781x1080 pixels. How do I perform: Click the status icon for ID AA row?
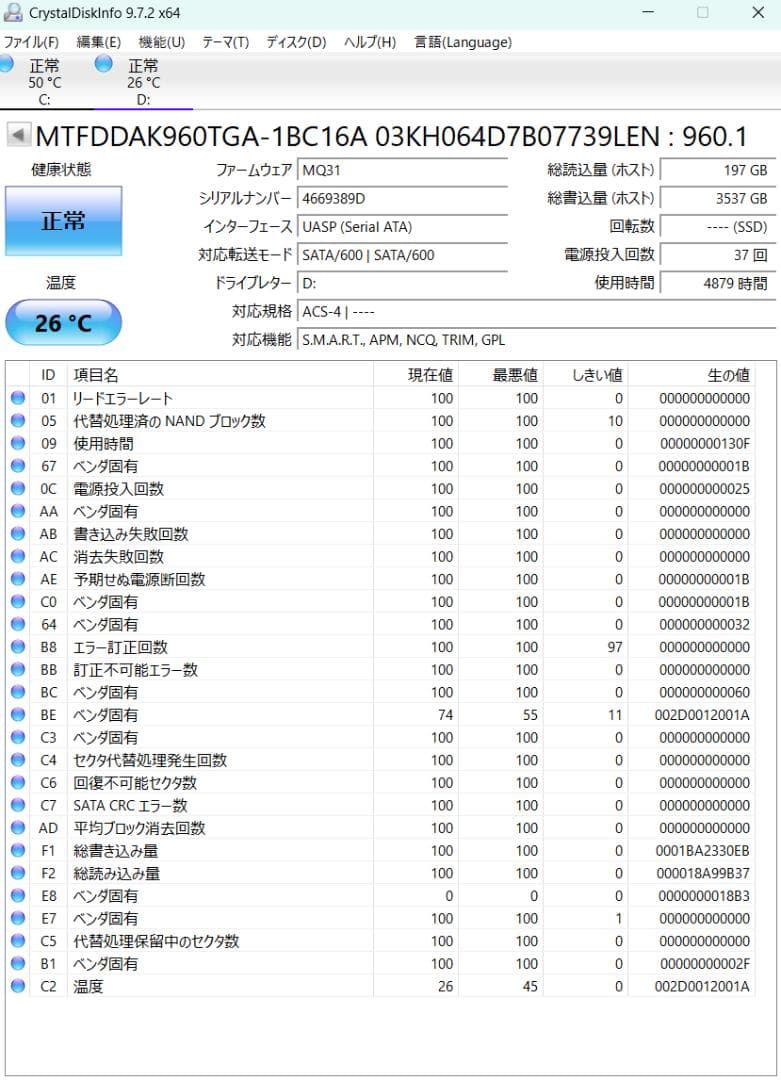18,511
